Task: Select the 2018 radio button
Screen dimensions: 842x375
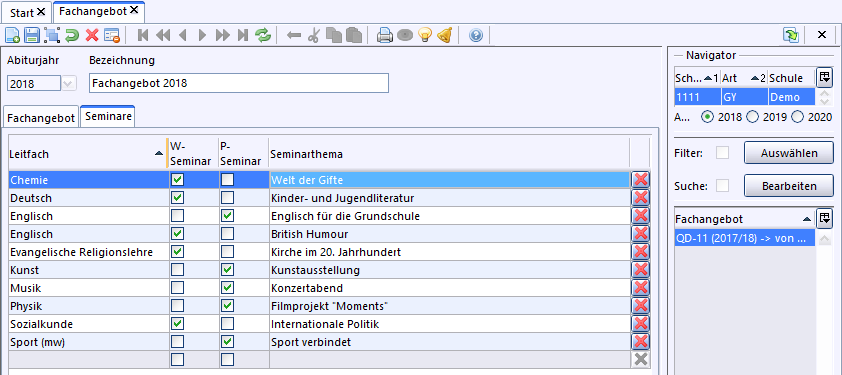Action: 708,117
